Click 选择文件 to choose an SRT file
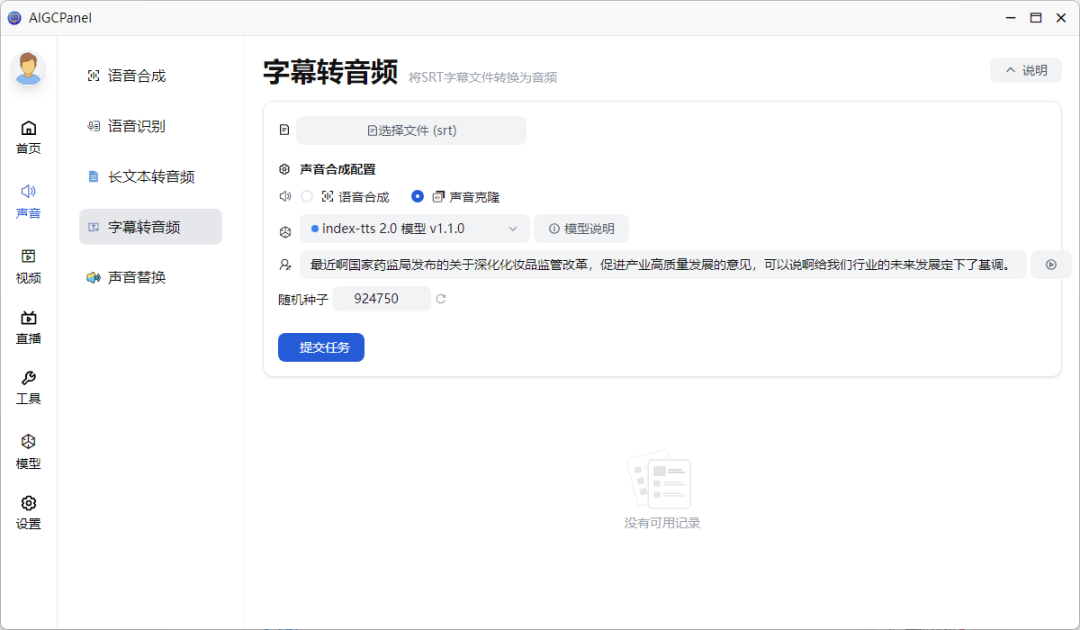 tap(411, 130)
